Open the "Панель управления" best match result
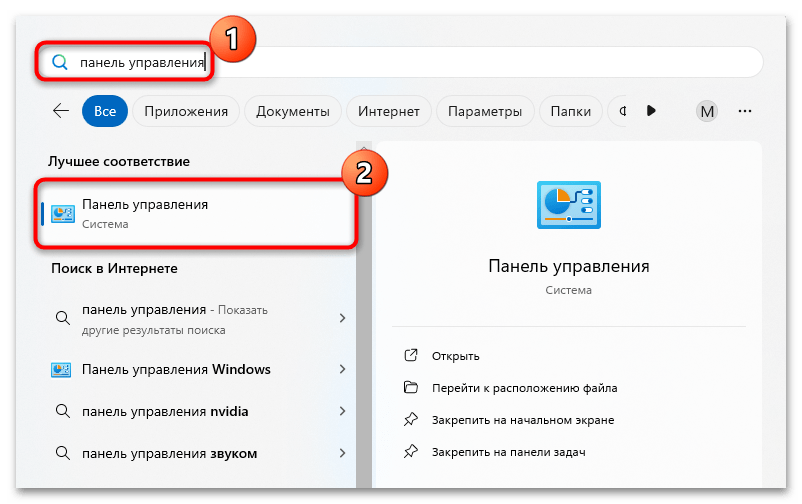802x504 pixels. pos(196,214)
